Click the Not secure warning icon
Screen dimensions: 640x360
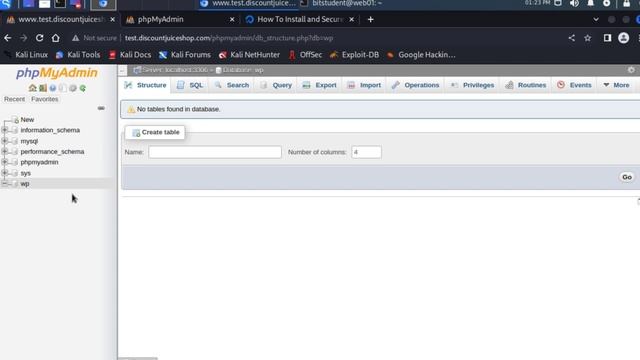[76, 38]
